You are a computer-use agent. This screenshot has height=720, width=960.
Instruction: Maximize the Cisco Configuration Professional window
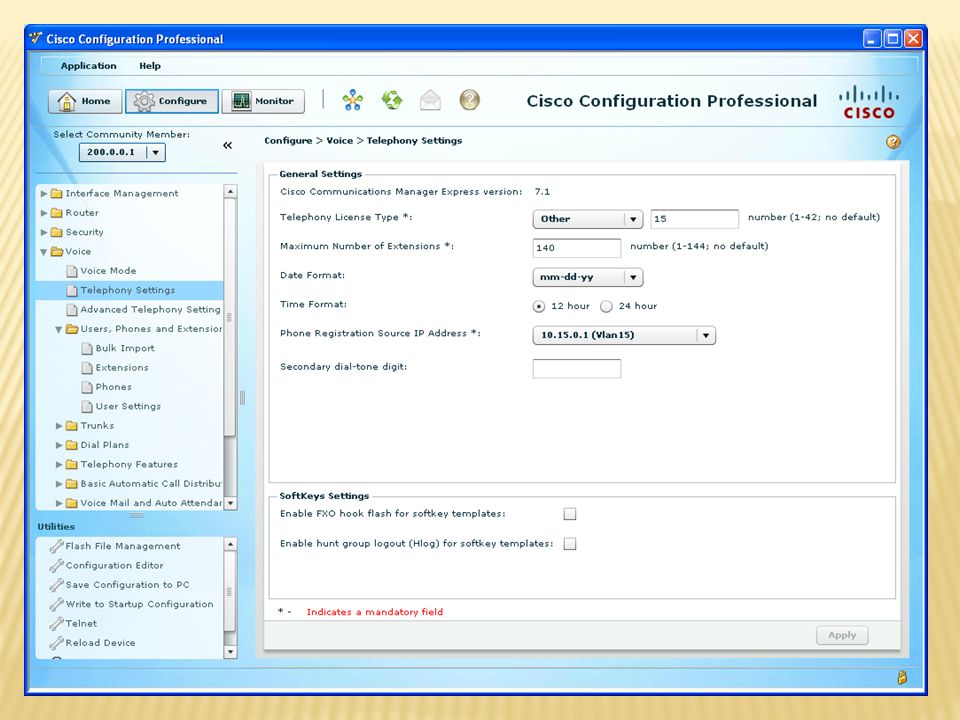click(893, 39)
